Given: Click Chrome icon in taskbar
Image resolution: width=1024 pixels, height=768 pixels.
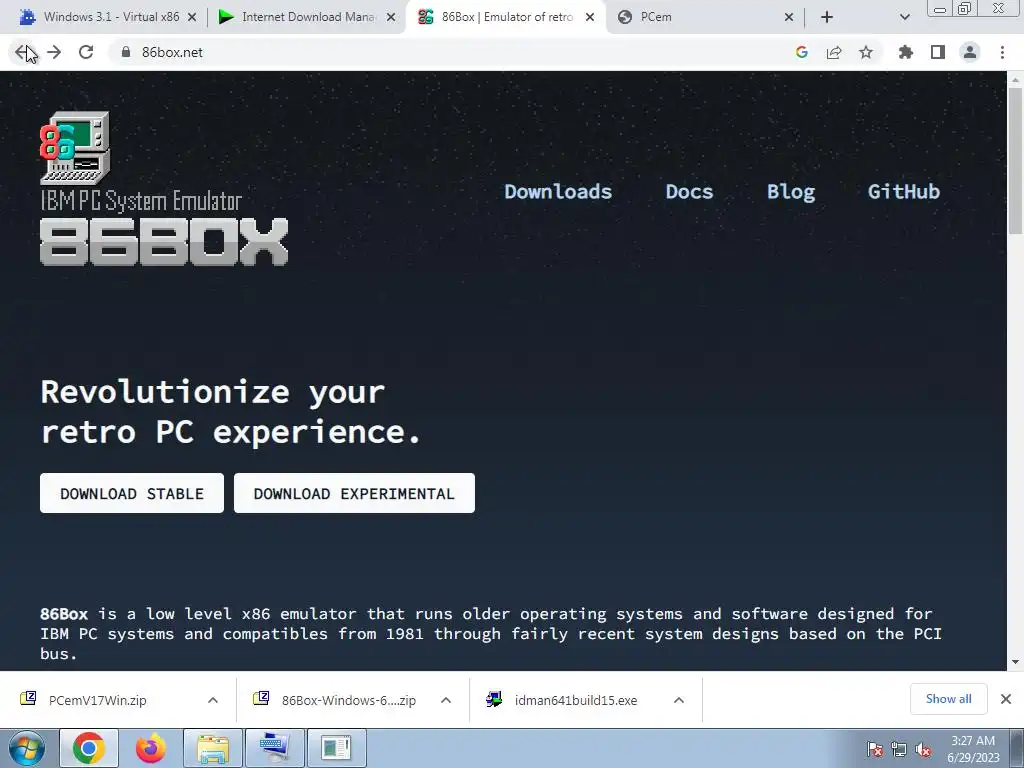Looking at the screenshot, I should pyautogui.click(x=89, y=748).
